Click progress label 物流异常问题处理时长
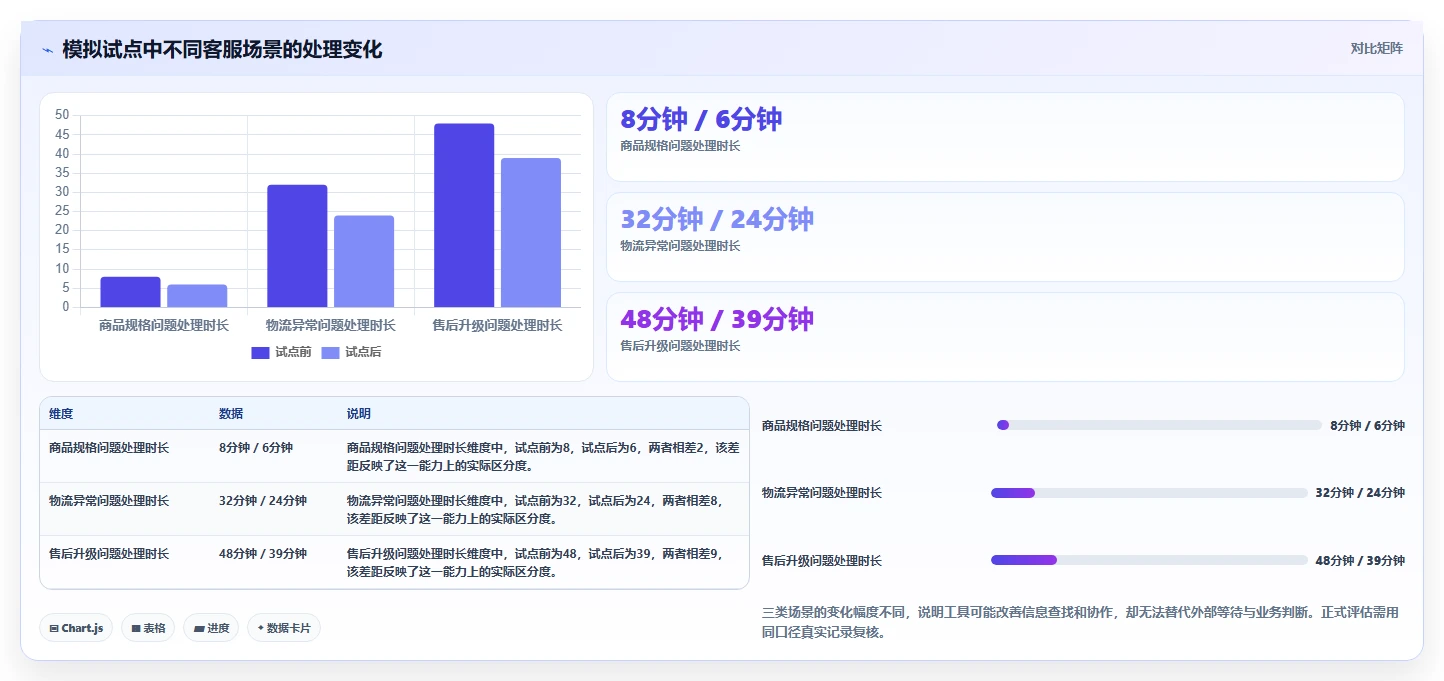The height and width of the screenshot is (681, 1444). (x=822, y=493)
